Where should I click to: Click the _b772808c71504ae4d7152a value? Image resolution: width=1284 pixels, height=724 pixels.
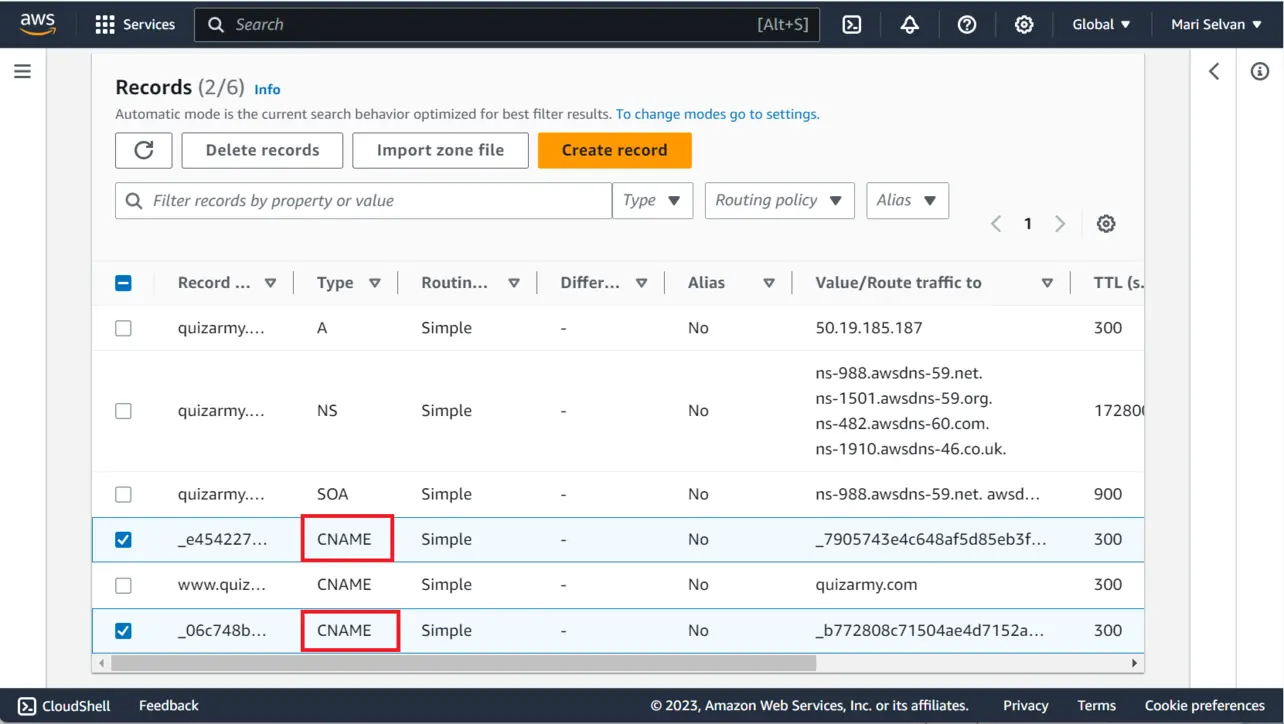click(929, 631)
